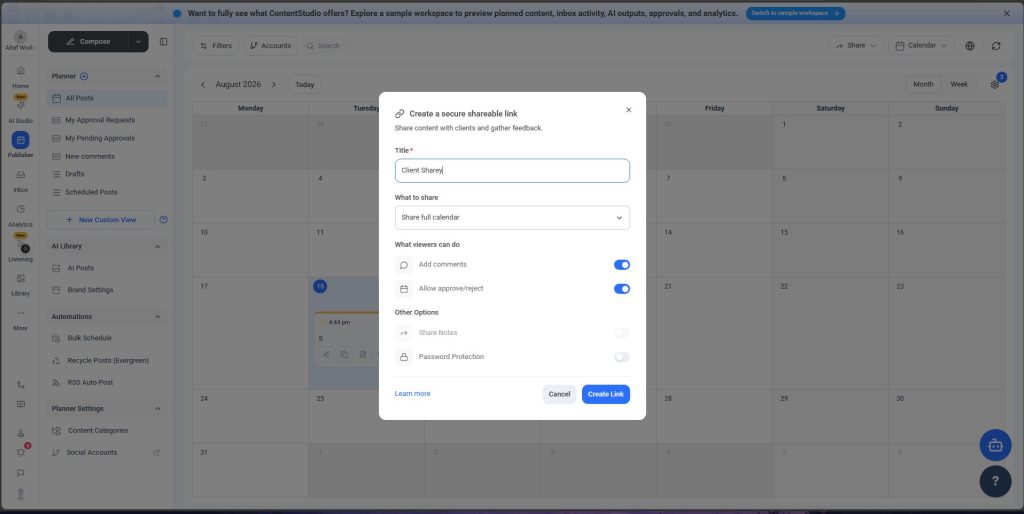The height and width of the screenshot is (514, 1024).
Task: Click the globe timezone icon
Action: (970, 46)
